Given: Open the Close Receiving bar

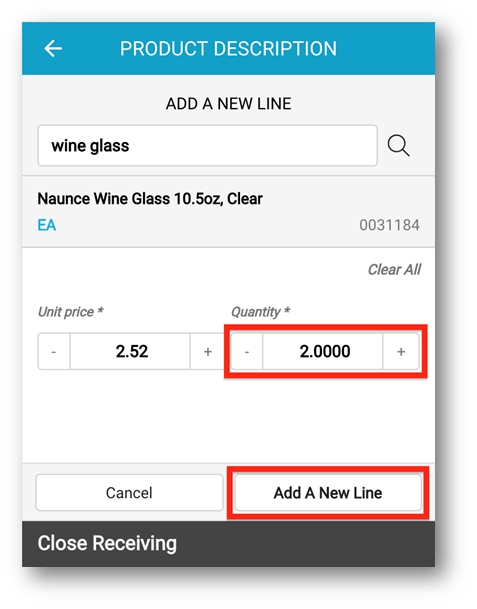Looking at the screenshot, I should (x=228, y=544).
